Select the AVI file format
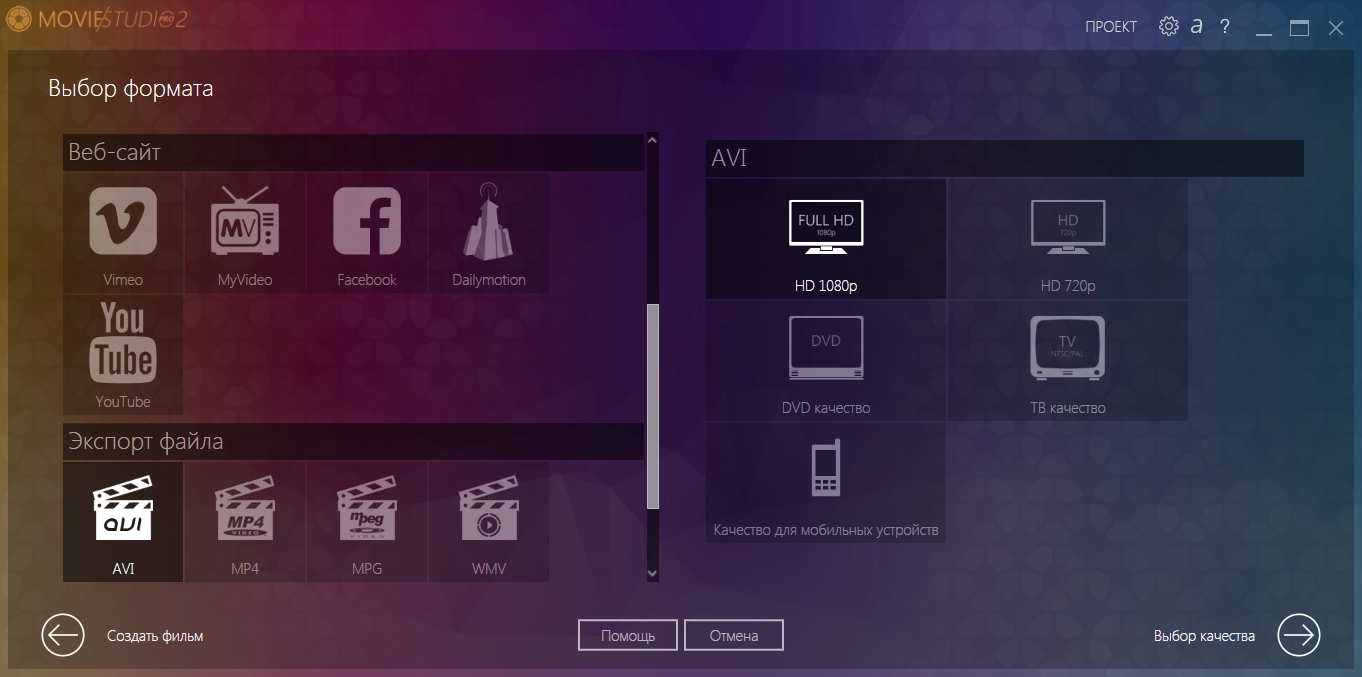This screenshot has height=677, width=1362. 123,521
